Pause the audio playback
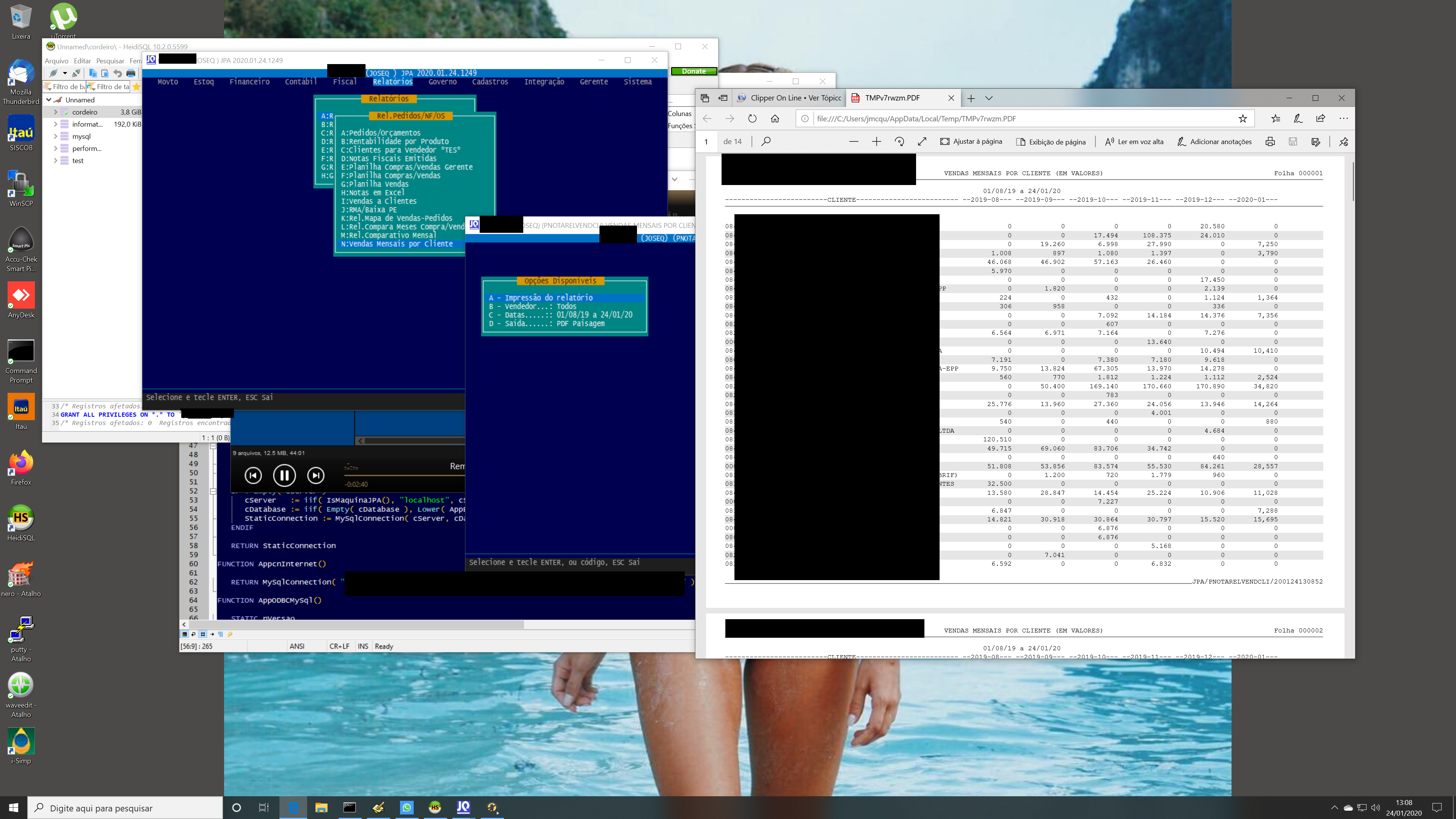Screen dimensions: 1456x819 [284, 475]
